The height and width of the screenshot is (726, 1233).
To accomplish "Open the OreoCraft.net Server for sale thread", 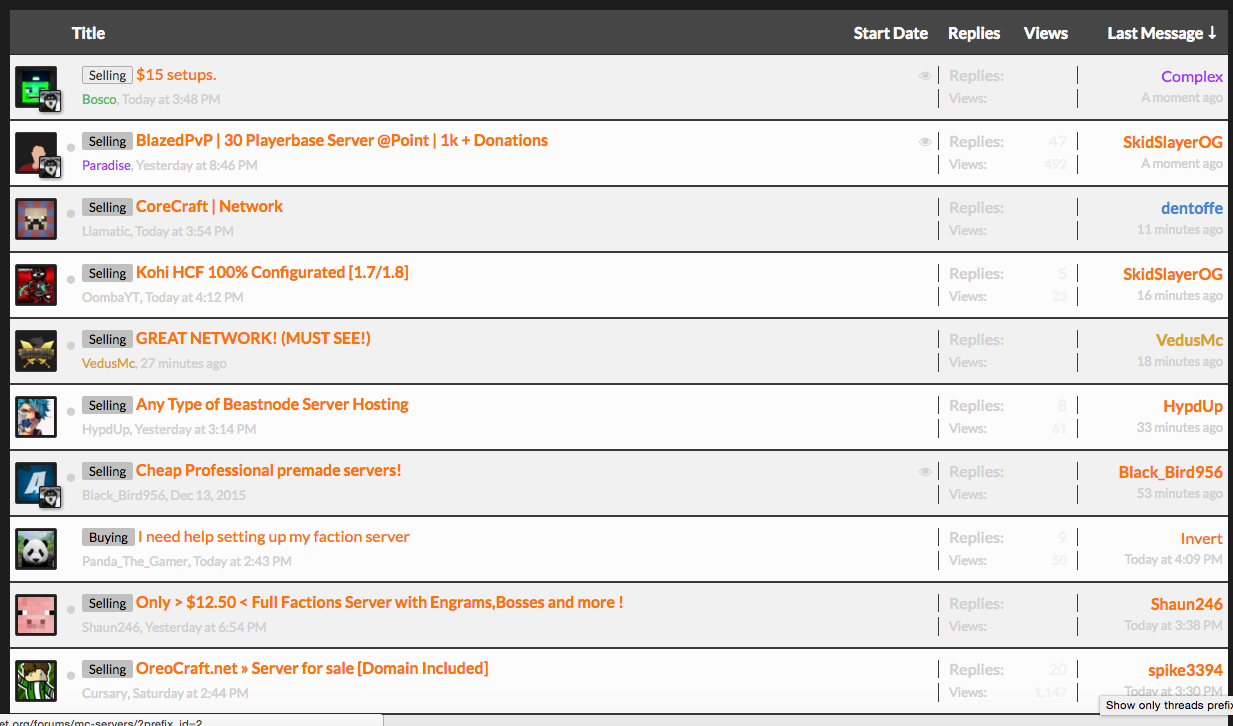I will click(x=312, y=668).
